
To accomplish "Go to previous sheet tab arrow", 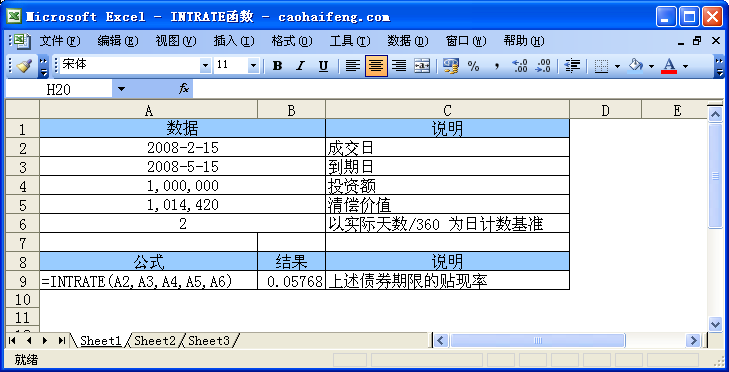I will tap(29, 341).
